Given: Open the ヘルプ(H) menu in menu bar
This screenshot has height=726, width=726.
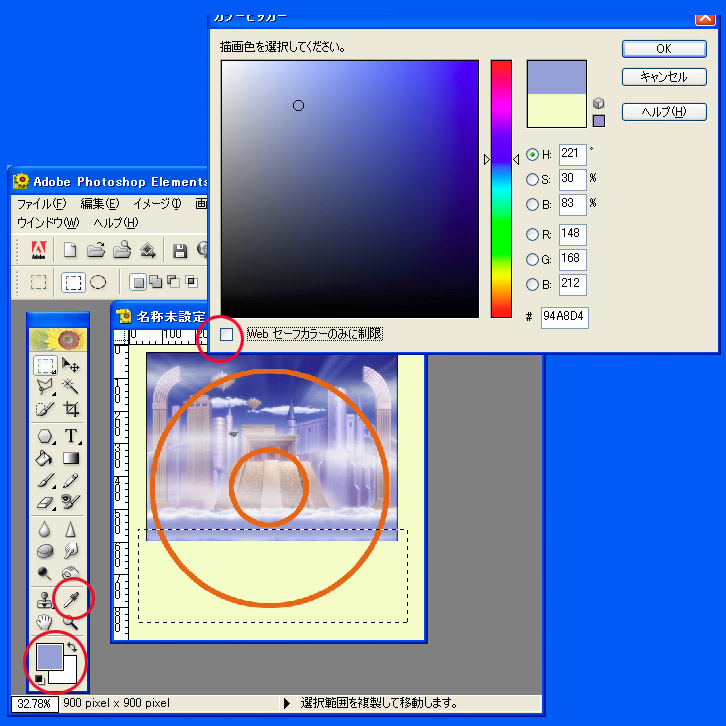Looking at the screenshot, I should [x=116, y=223].
